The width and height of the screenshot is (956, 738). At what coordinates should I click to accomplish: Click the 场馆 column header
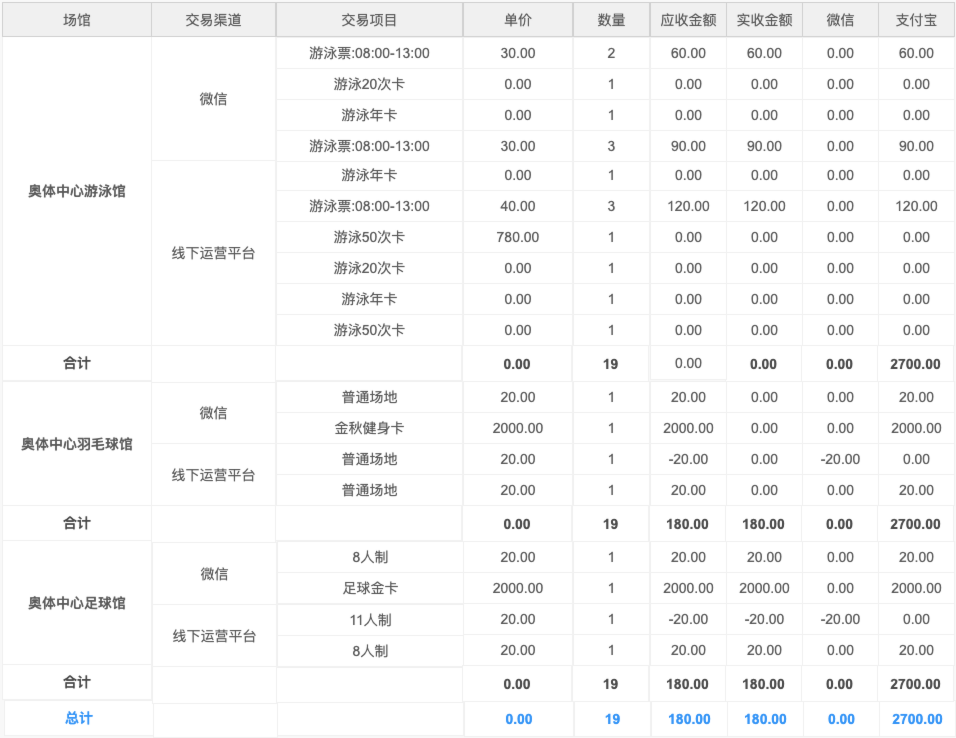tap(77, 20)
